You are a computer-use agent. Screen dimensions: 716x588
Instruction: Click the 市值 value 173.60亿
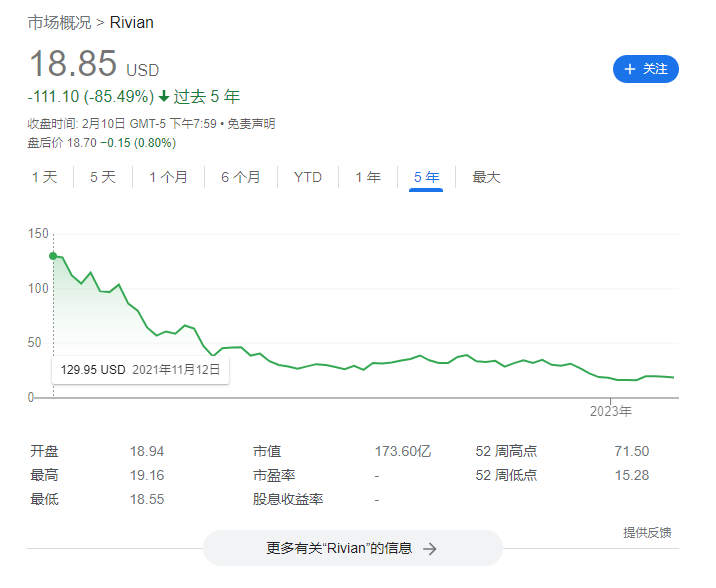coord(403,451)
